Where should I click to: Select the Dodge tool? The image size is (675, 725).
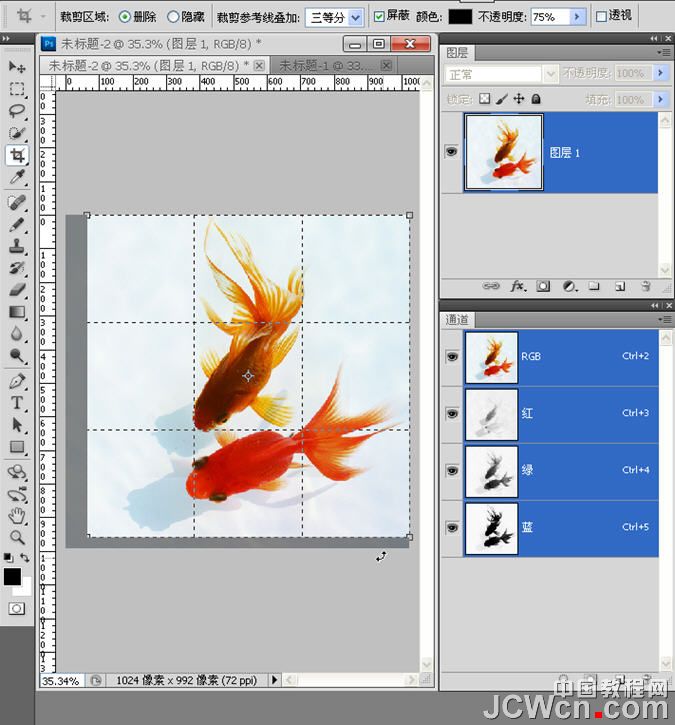tap(17, 355)
